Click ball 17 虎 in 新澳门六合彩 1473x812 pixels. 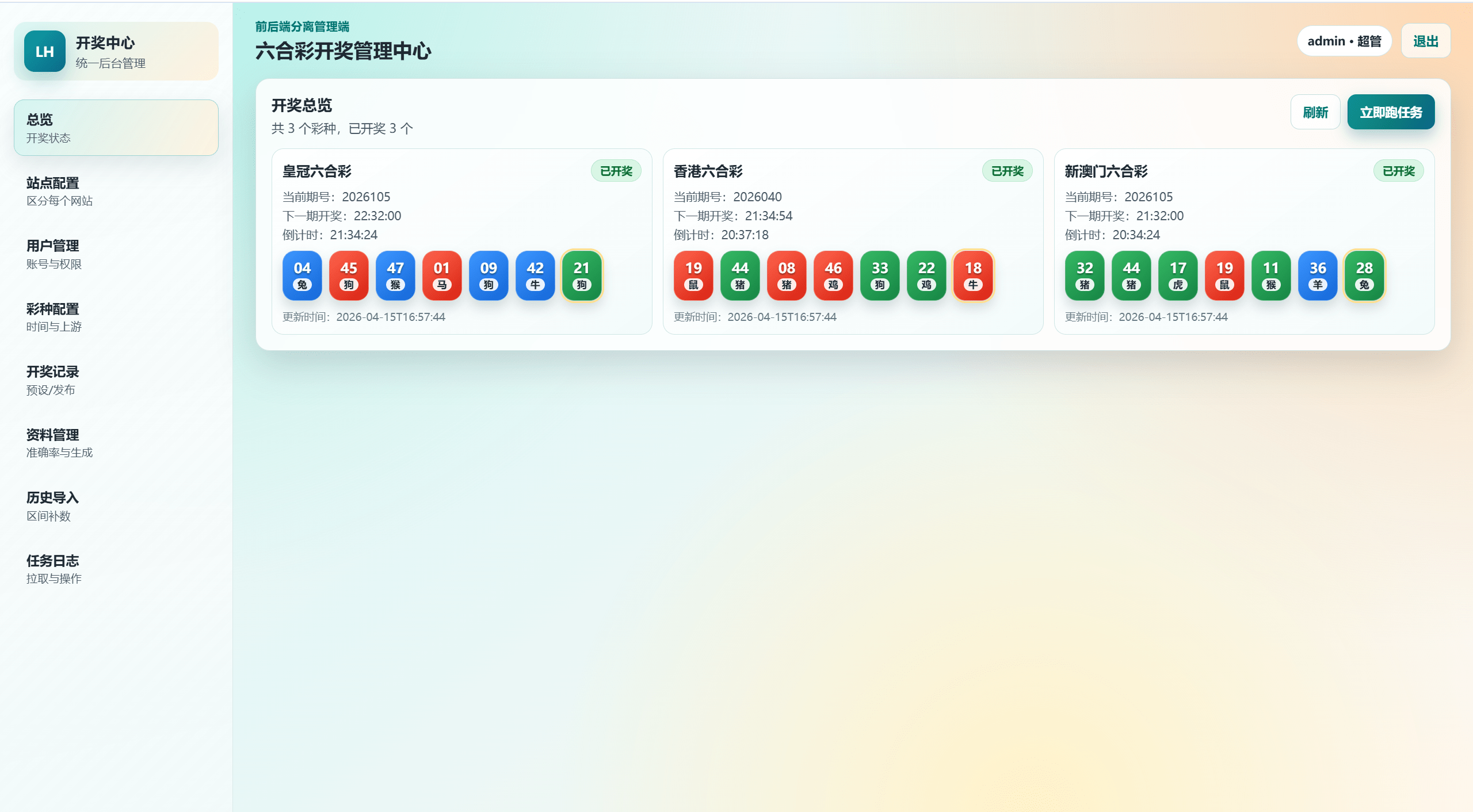pos(1178,275)
